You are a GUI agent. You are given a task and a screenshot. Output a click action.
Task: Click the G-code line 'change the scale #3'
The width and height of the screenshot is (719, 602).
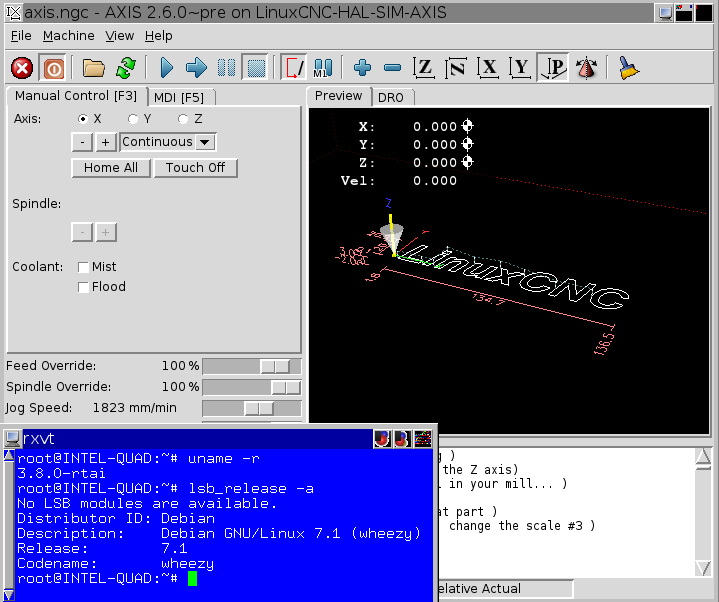(x=522, y=525)
